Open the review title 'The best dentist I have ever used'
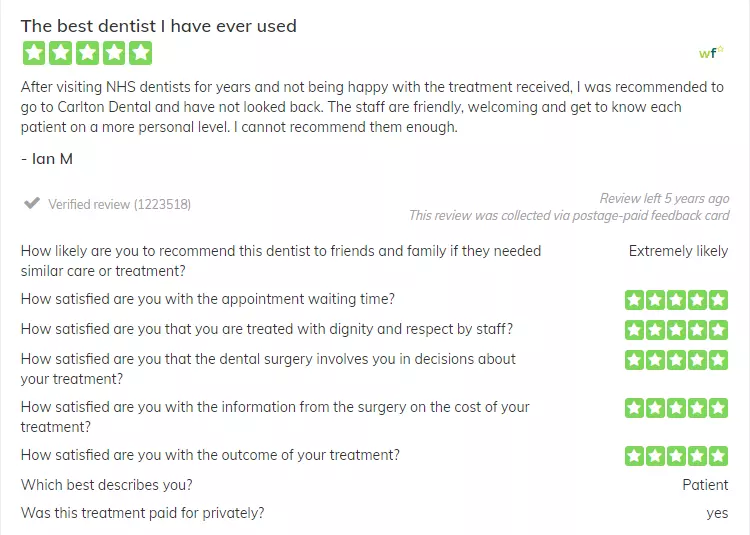Viewport: 750px width, 535px height. pyautogui.click(x=159, y=26)
